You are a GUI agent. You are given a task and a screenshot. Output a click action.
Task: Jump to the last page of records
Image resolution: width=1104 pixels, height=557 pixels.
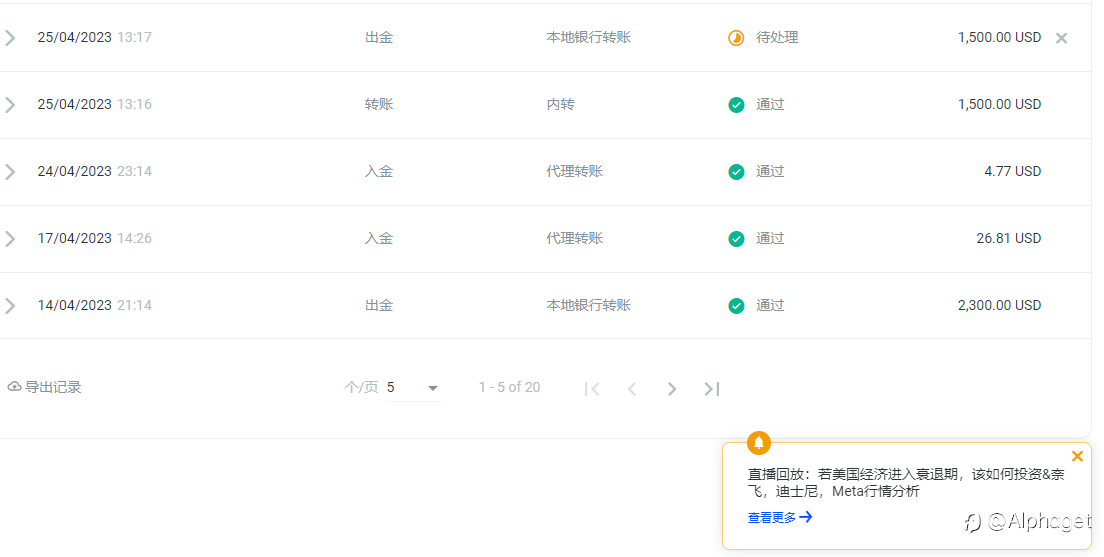712,389
